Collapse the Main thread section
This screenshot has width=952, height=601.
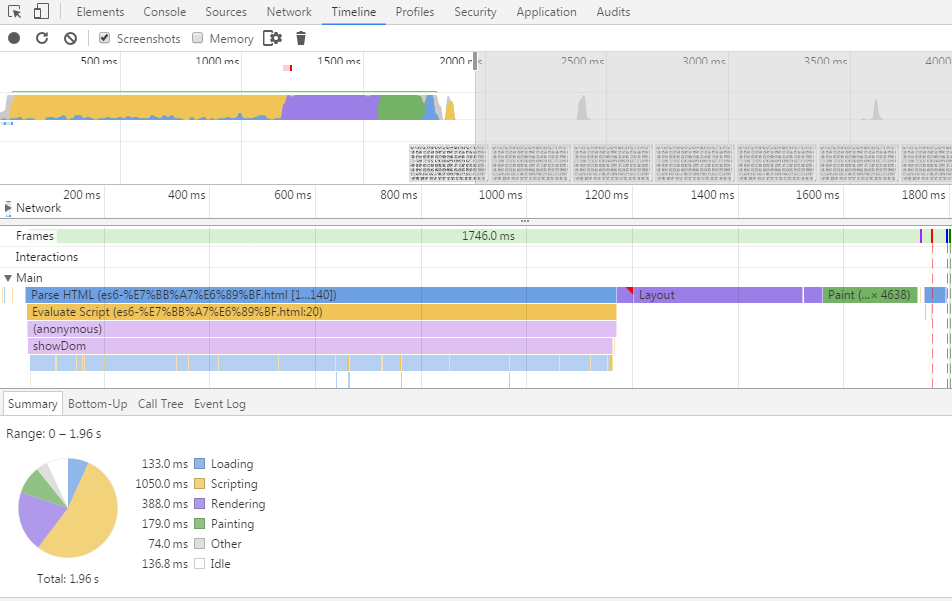click(x=8, y=277)
